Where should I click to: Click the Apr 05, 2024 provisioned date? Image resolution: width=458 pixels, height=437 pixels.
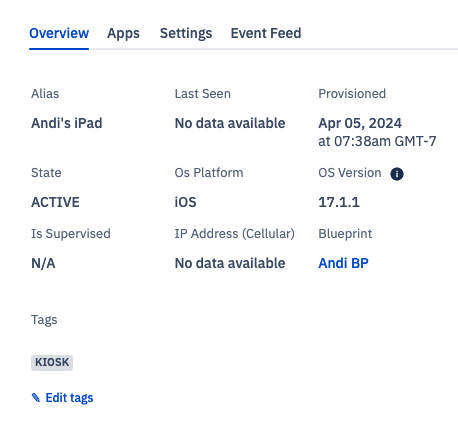tap(360, 123)
